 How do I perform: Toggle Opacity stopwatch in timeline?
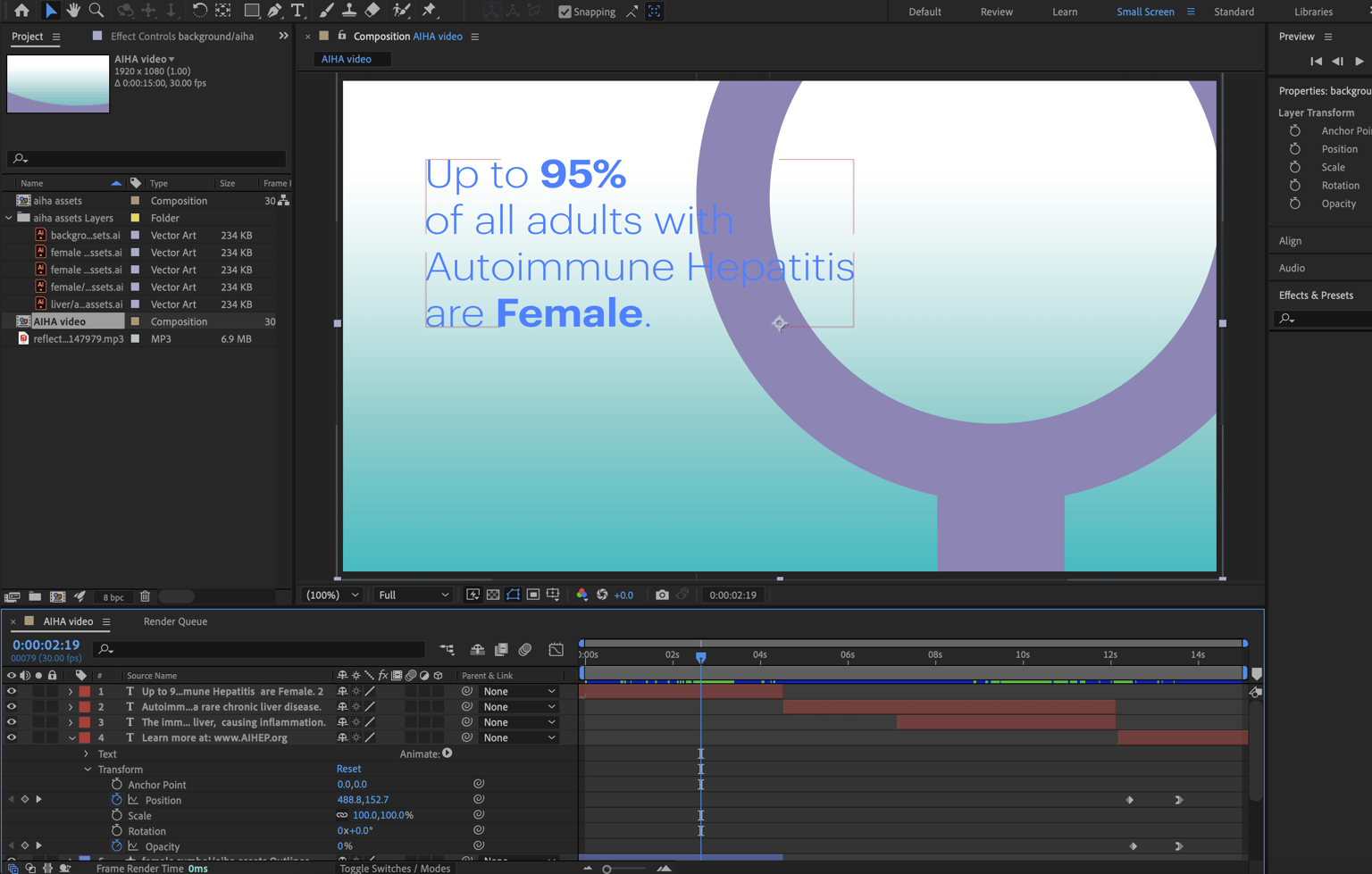117,845
